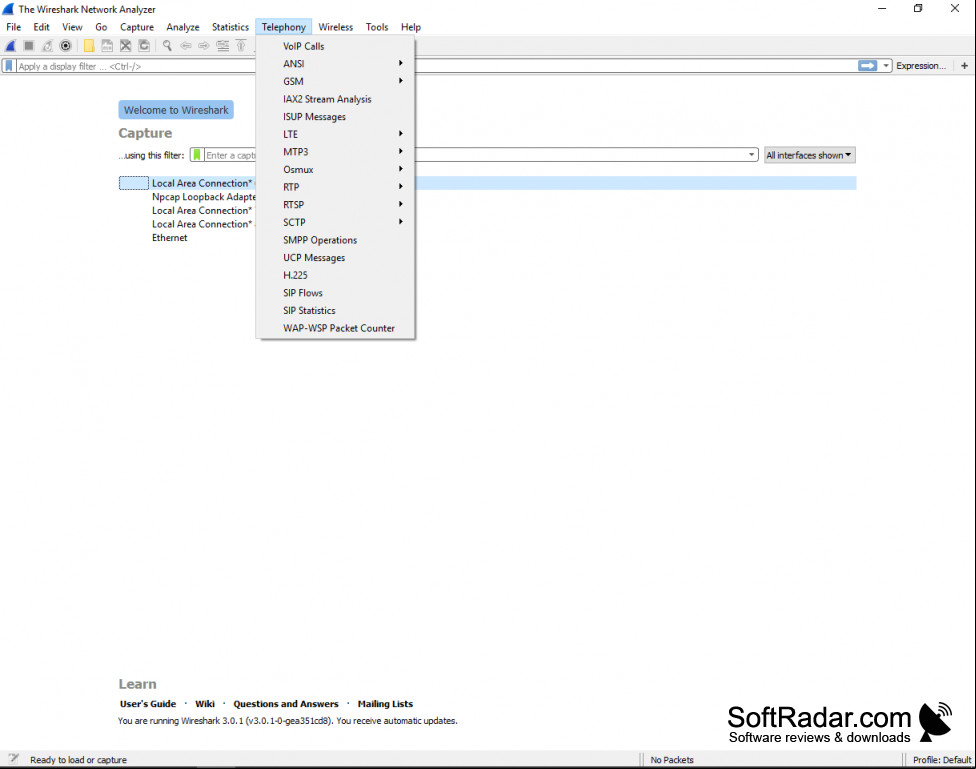Image resolution: width=976 pixels, height=769 pixels.
Task: Click the plus icon to add filter button
Action: tap(964, 66)
